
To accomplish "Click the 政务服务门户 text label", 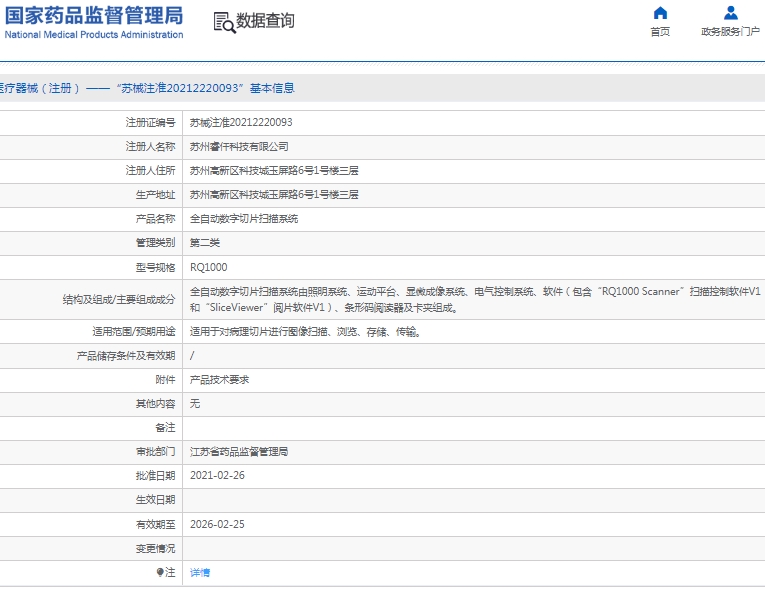I will (730, 32).
